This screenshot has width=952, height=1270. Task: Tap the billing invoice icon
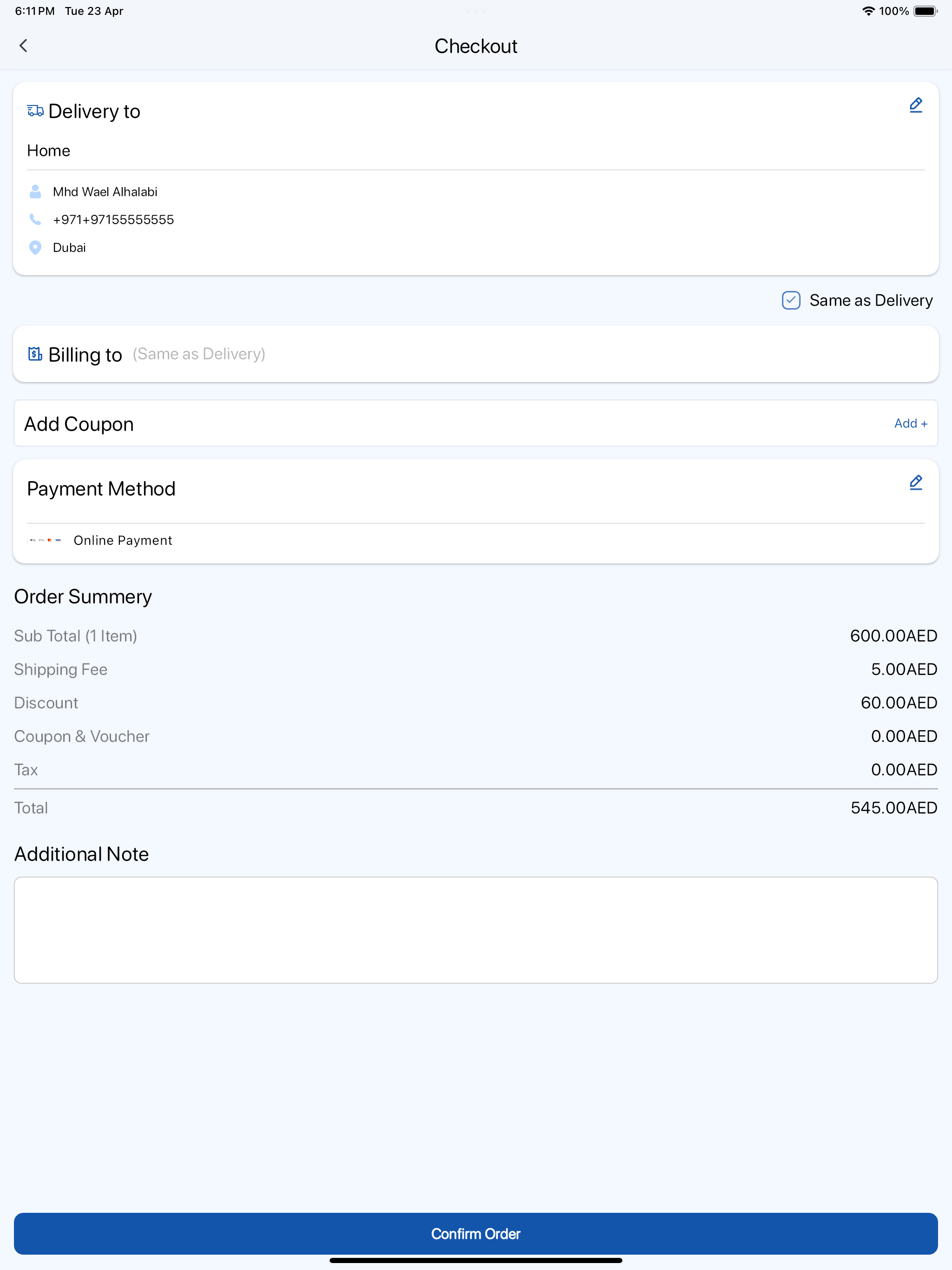(x=35, y=354)
